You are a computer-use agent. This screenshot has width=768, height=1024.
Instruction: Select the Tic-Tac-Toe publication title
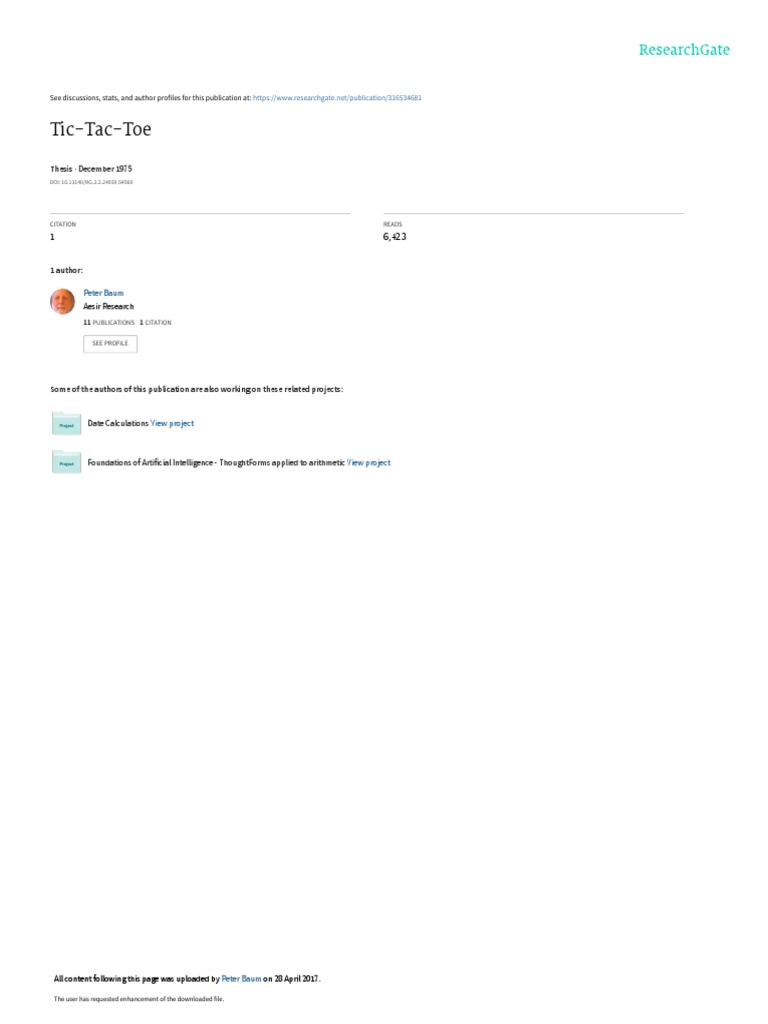coord(101,129)
